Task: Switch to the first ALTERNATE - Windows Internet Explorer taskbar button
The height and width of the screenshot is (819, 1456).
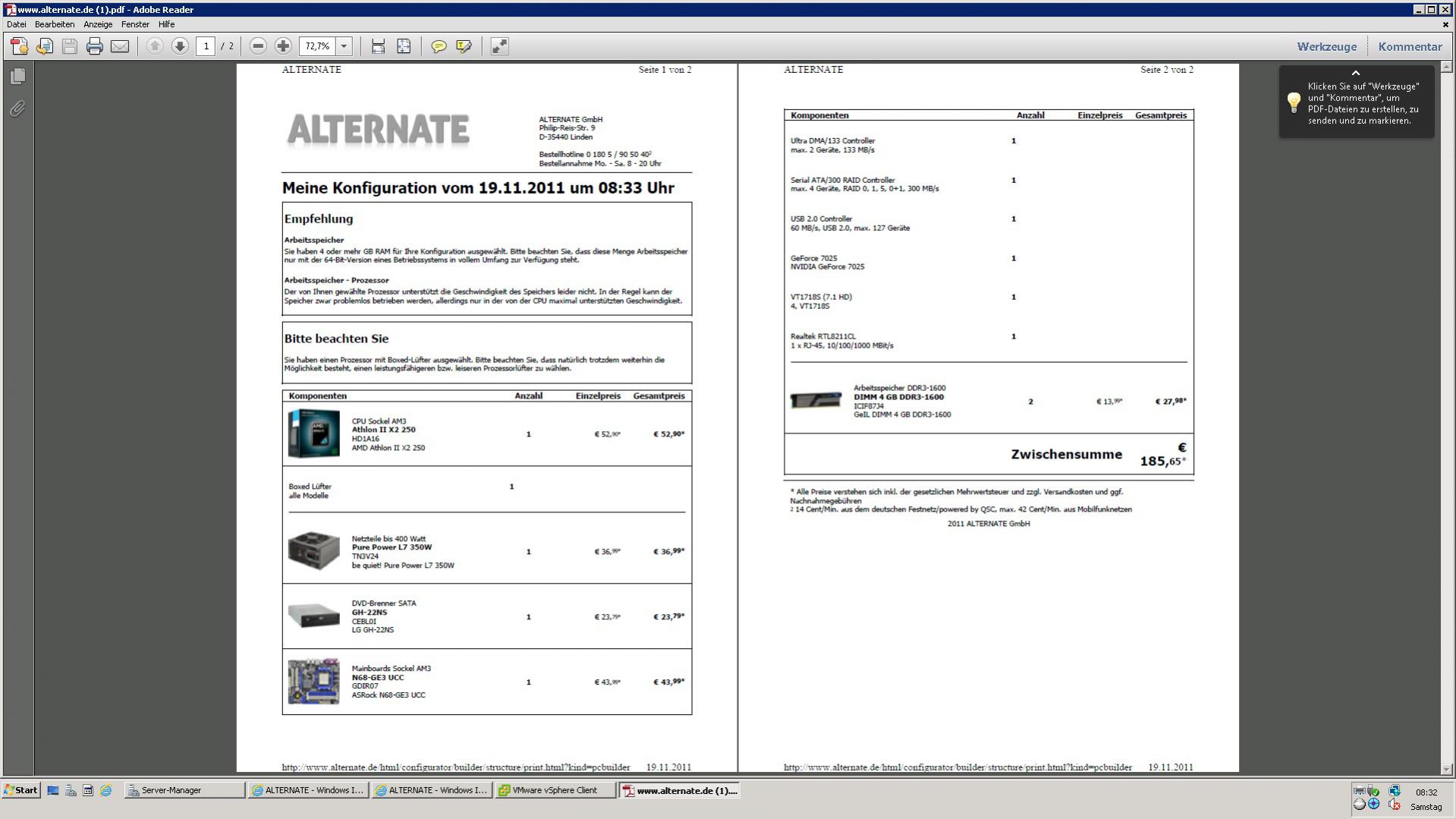Action: click(x=308, y=790)
